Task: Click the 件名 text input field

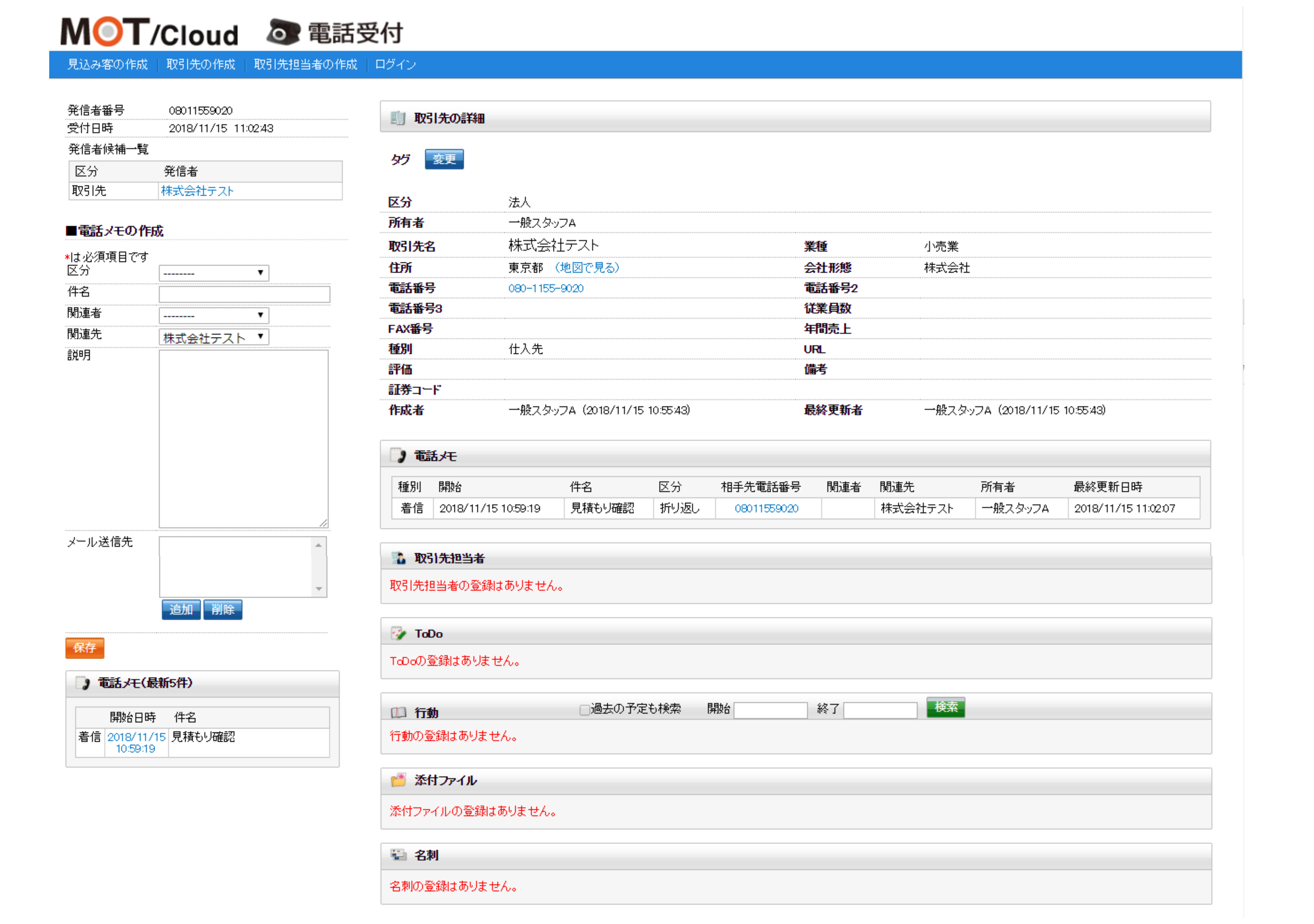Action: [245, 294]
